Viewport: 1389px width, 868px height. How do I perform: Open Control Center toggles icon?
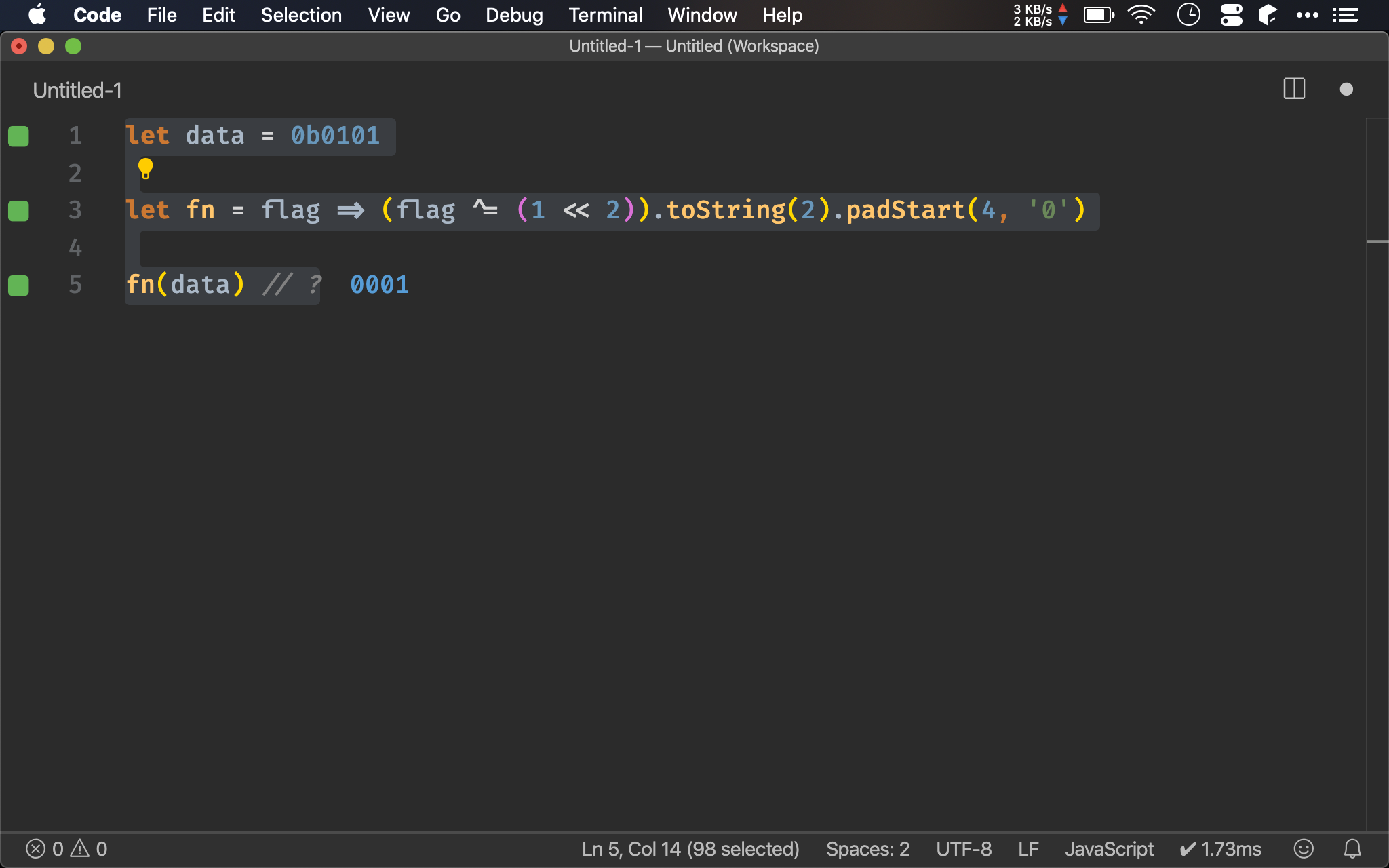pyautogui.click(x=1231, y=15)
